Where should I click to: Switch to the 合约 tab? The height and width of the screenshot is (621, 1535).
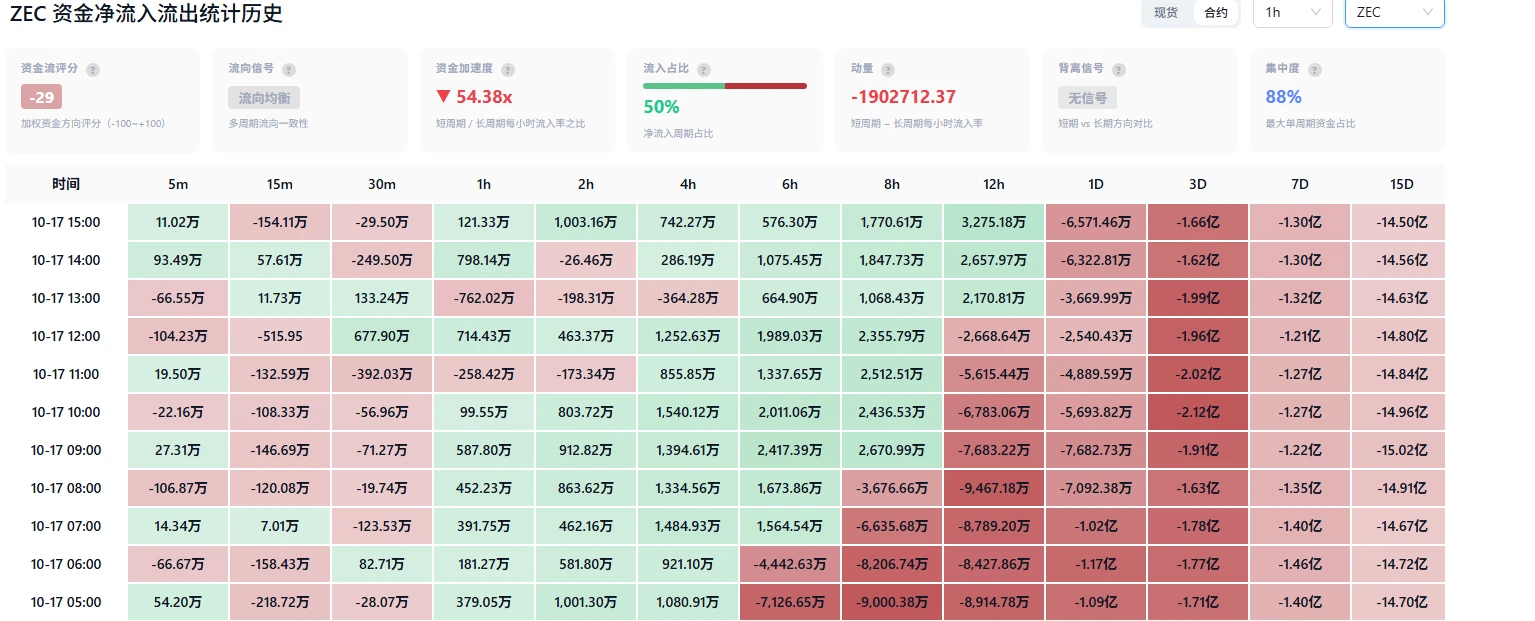pyautogui.click(x=1215, y=13)
